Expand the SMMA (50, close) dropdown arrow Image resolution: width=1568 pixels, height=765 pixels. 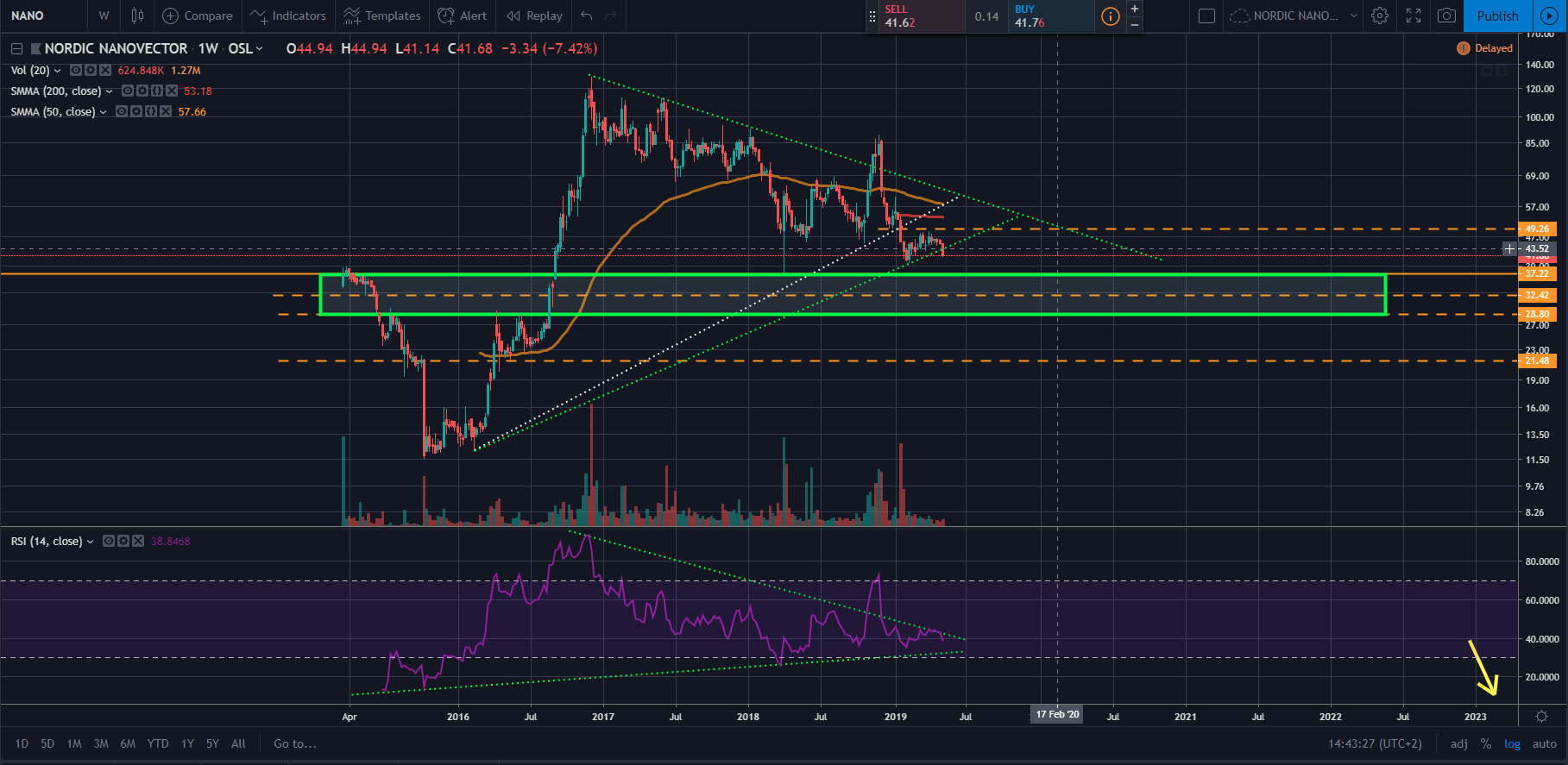(103, 112)
